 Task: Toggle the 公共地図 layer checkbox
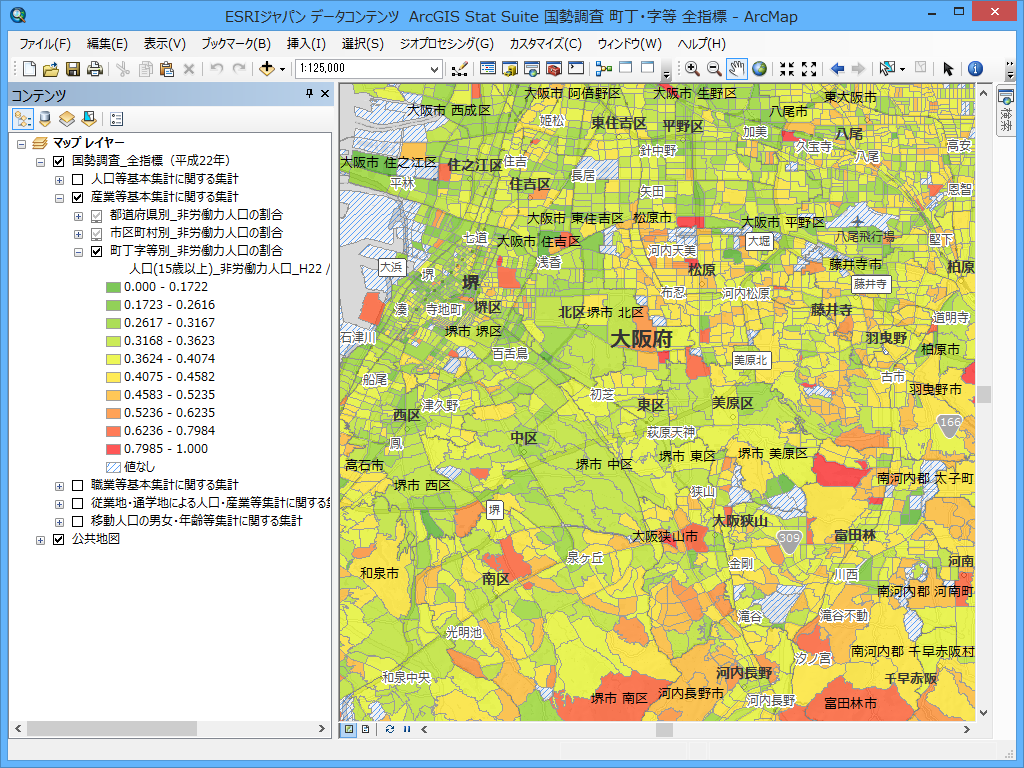[x=58, y=539]
